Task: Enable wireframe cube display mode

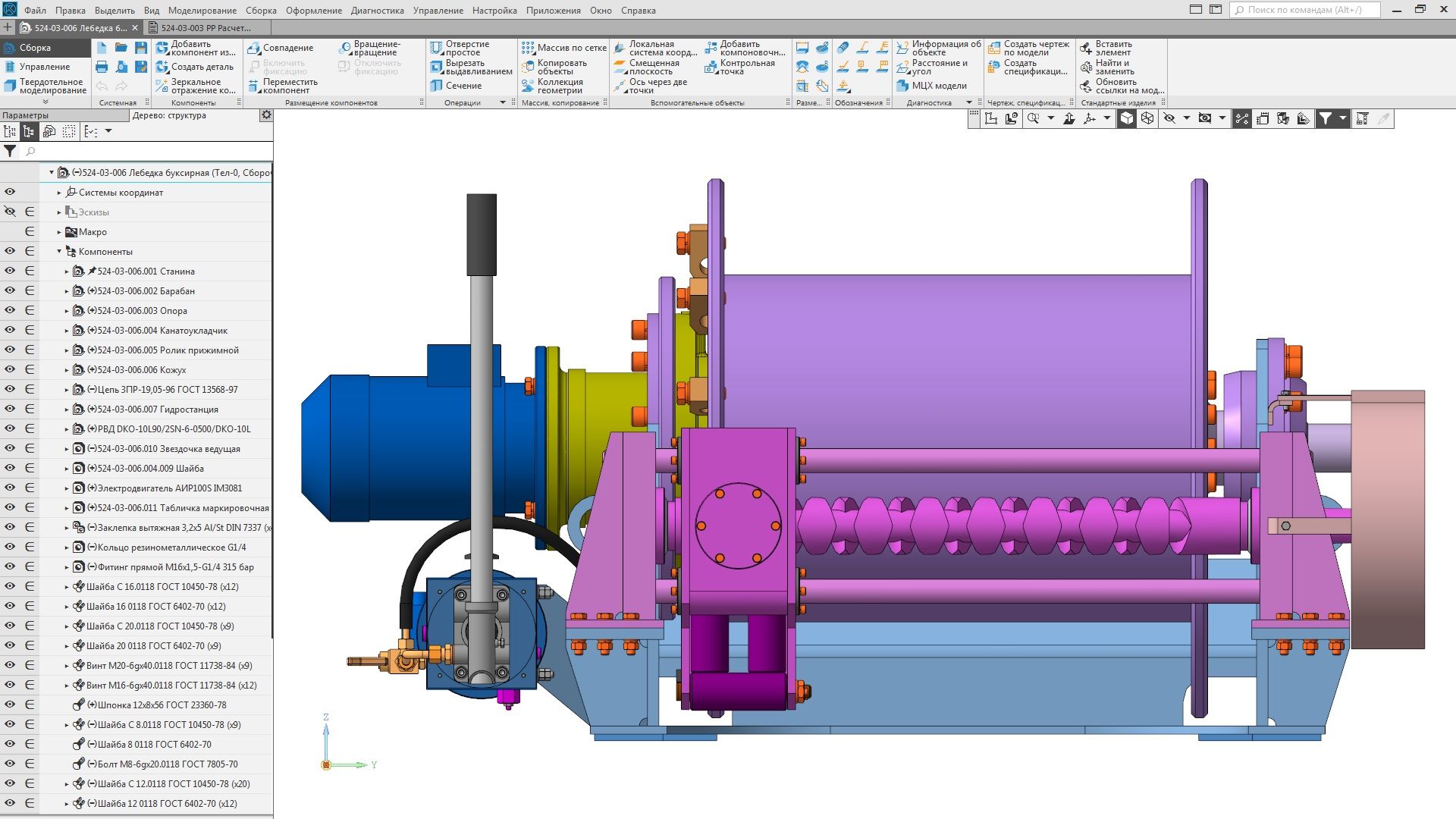Action: point(1147,118)
